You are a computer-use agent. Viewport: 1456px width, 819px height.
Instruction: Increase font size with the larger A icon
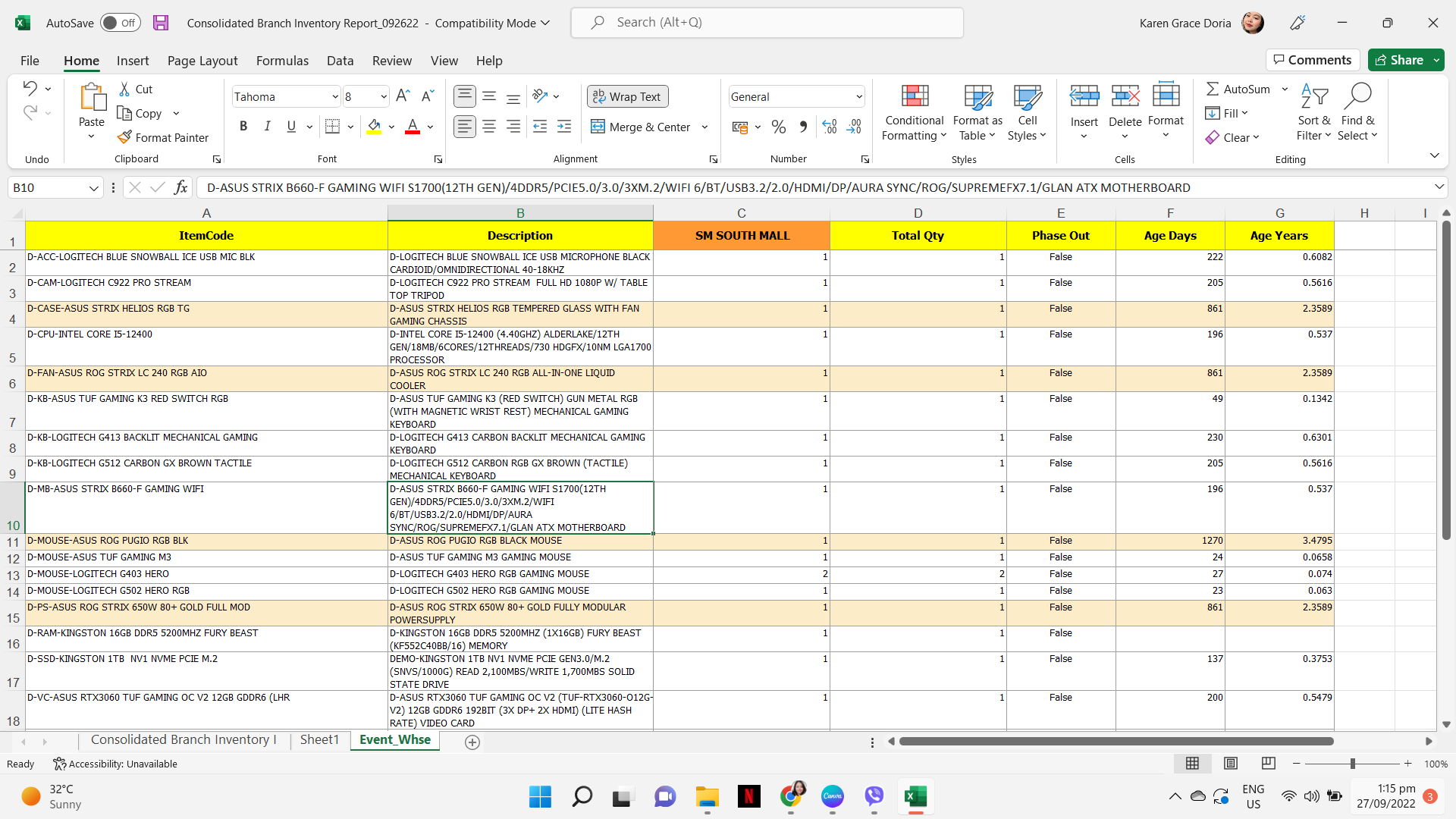coord(403,96)
